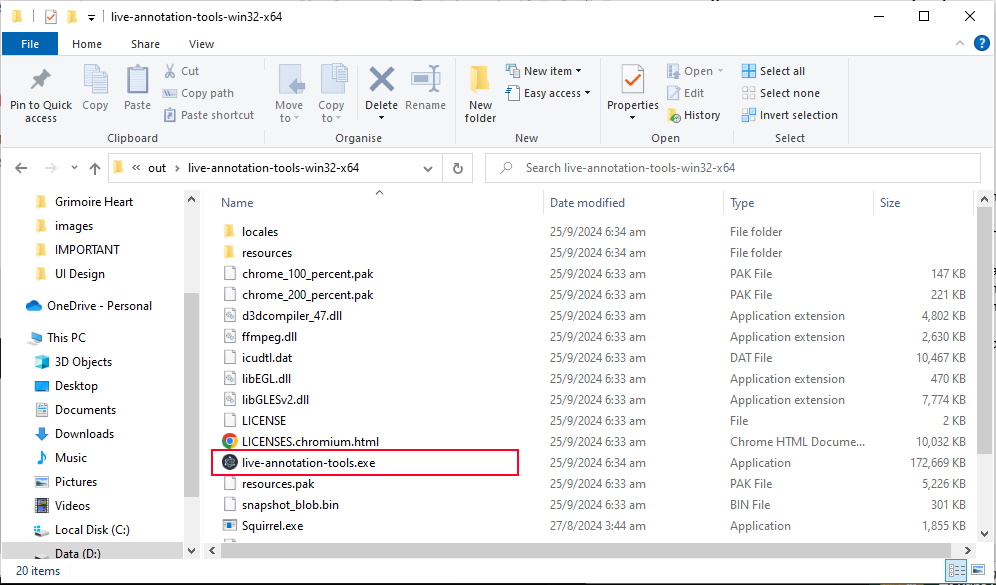Click the Paste ribbon icon

point(137,81)
